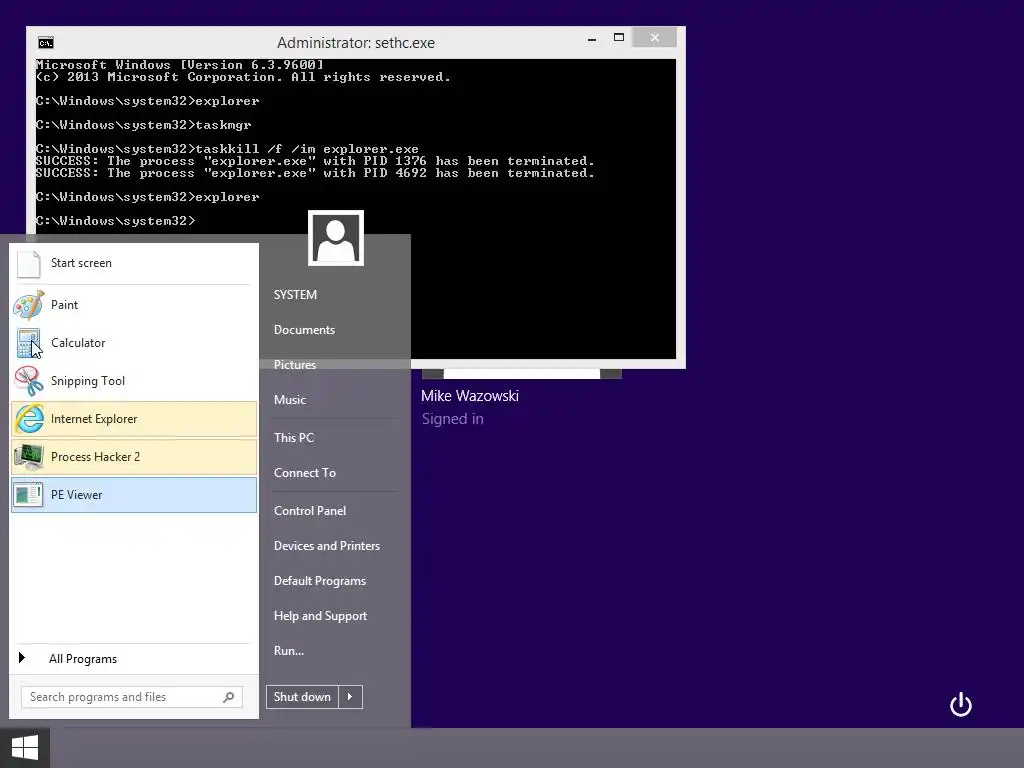
Task: Click the Signed in status text
Action: [x=453, y=419]
